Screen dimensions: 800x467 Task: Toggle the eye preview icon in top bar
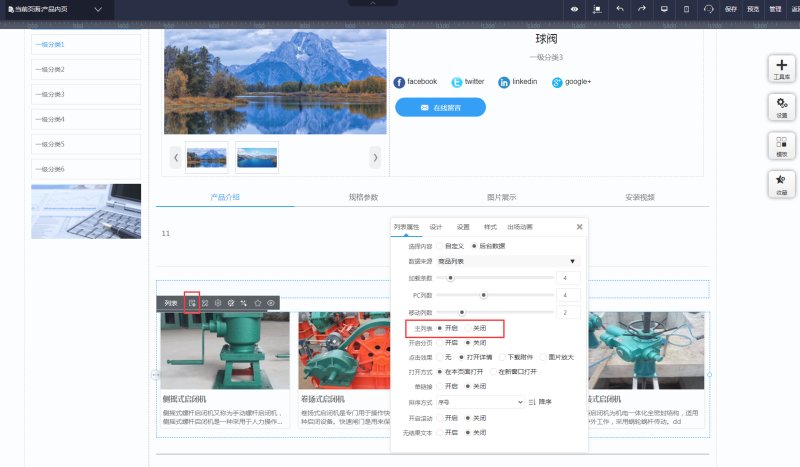click(x=575, y=9)
